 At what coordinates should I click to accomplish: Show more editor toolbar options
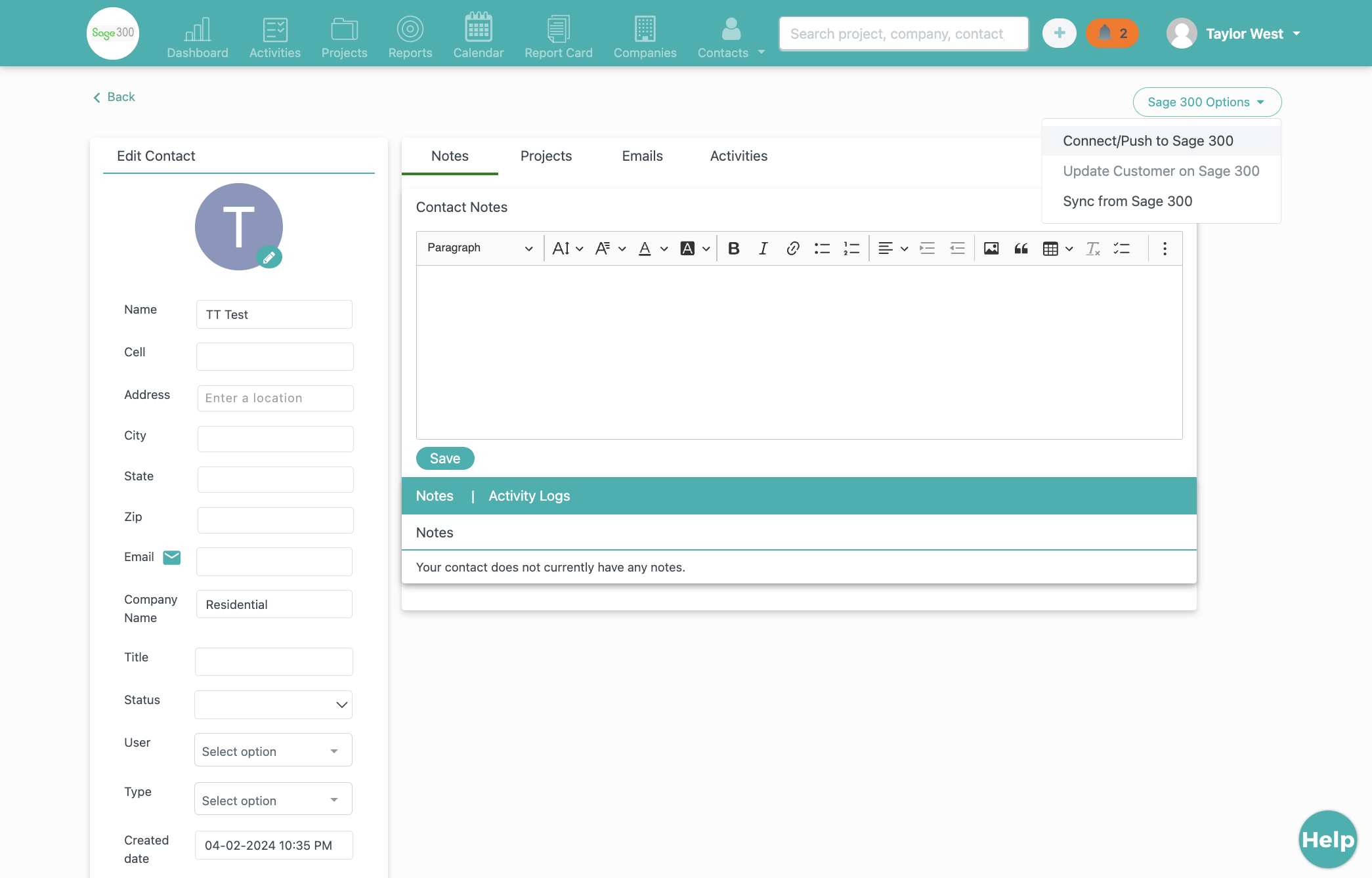[1165, 248]
